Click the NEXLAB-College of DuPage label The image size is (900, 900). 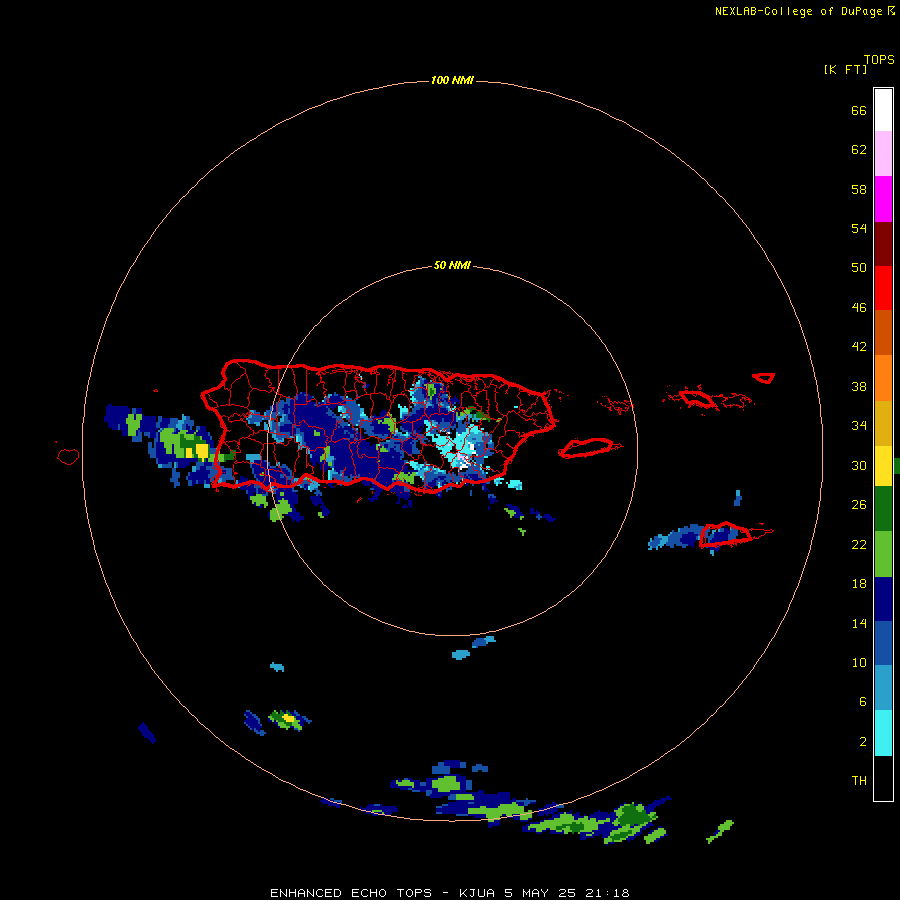click(798, 11)
